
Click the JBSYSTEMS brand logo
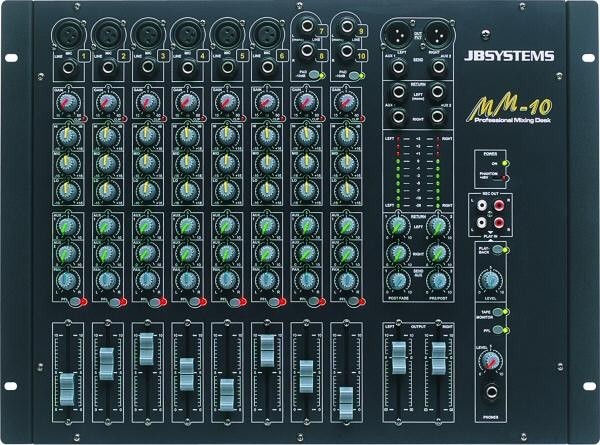coord(509,56)
